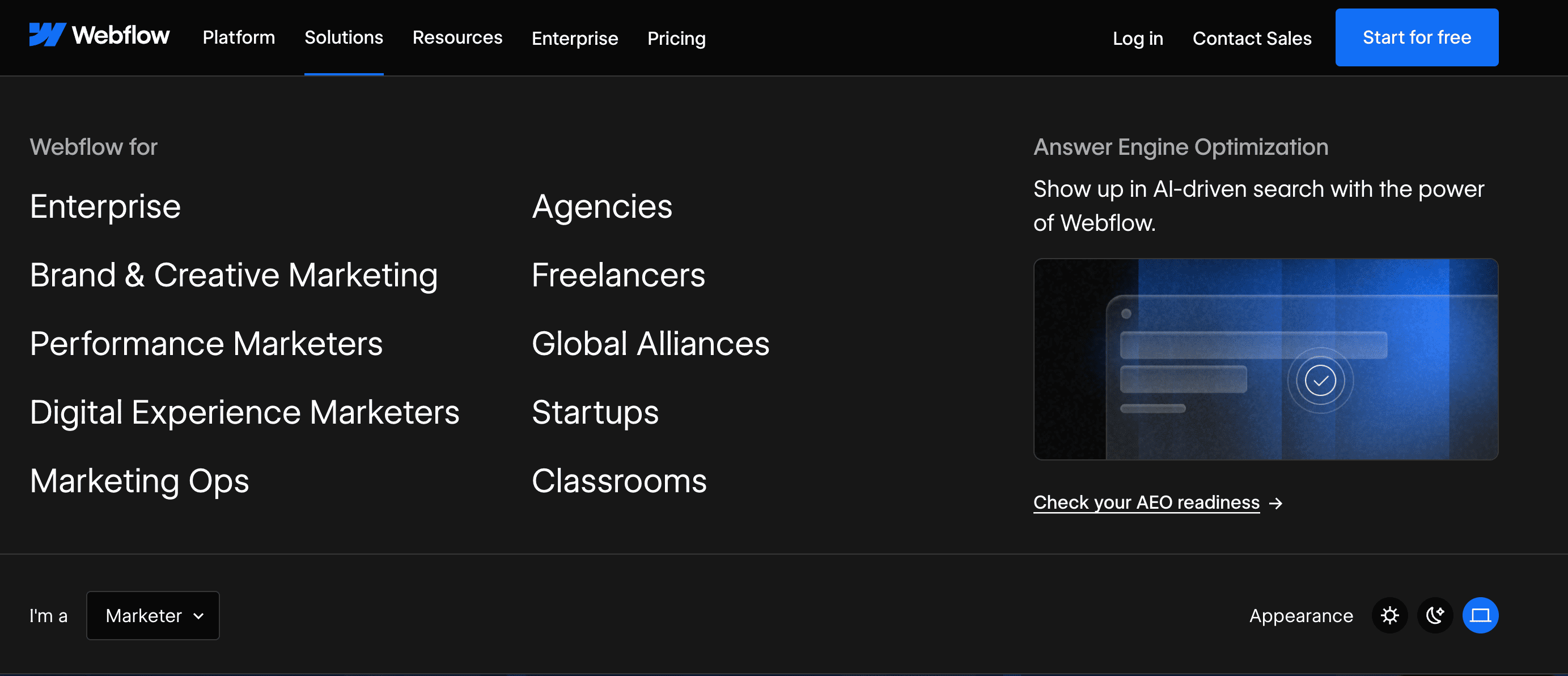
Task: Click the Webflow logo
Action: (x=99, y=35)
